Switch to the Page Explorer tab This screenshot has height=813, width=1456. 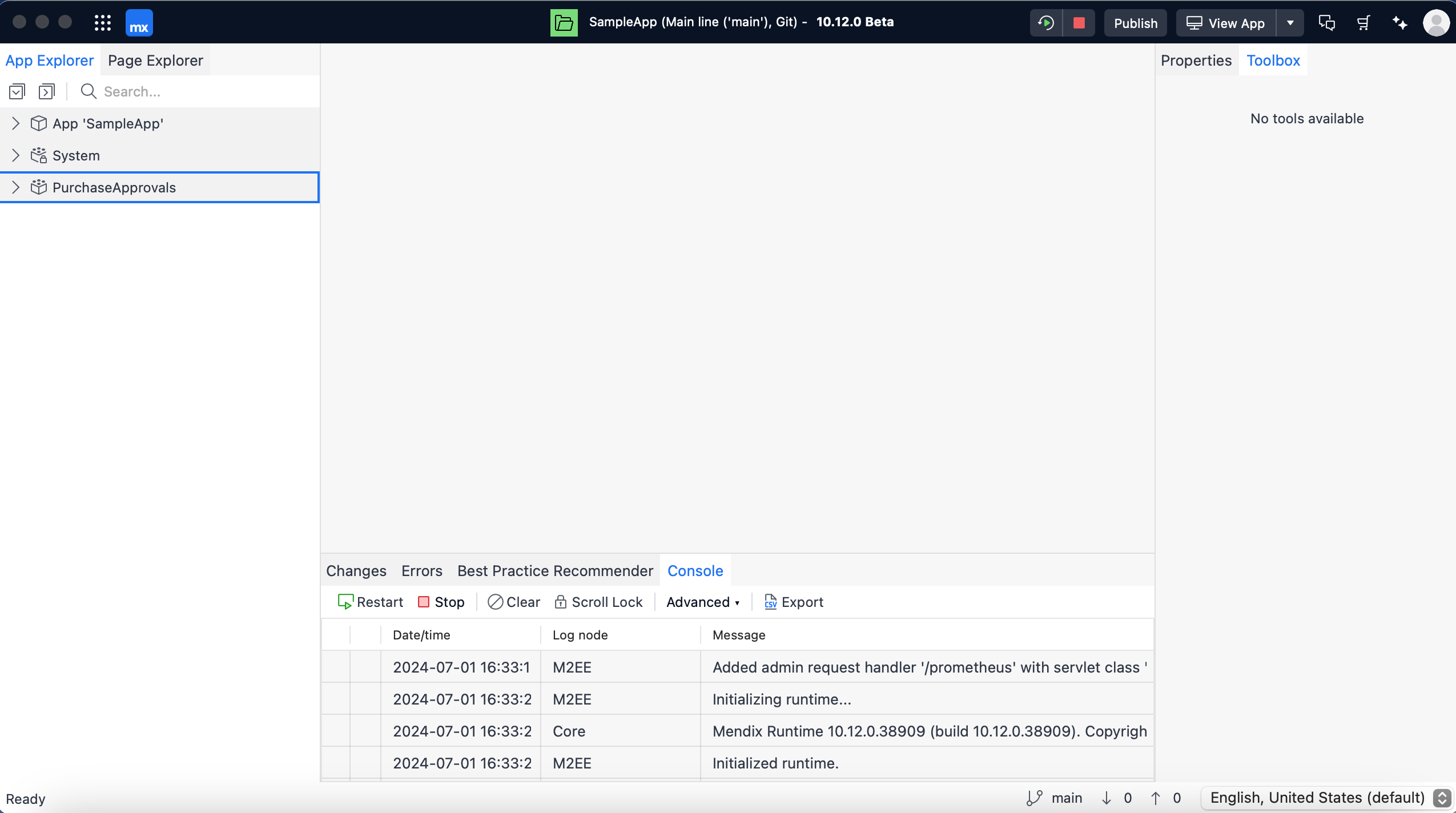155,61
